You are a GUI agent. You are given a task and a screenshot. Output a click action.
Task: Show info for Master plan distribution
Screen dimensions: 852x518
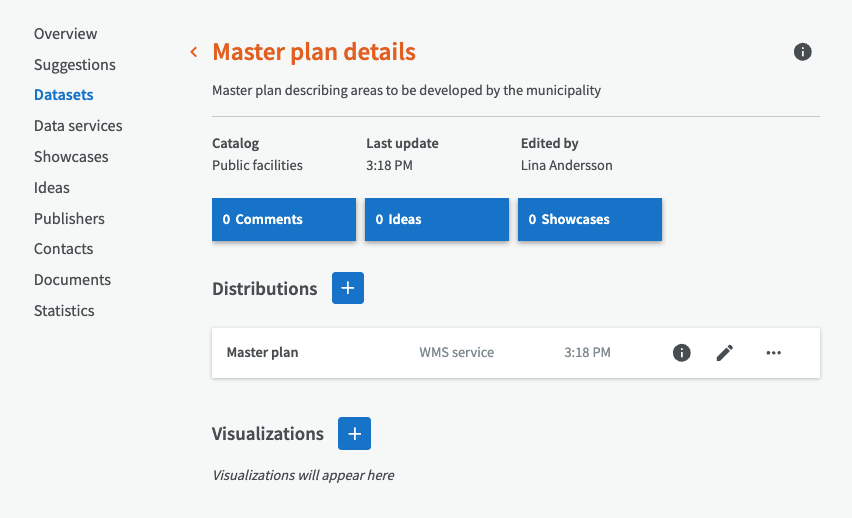pyautogui.click(x=682, y=352)
